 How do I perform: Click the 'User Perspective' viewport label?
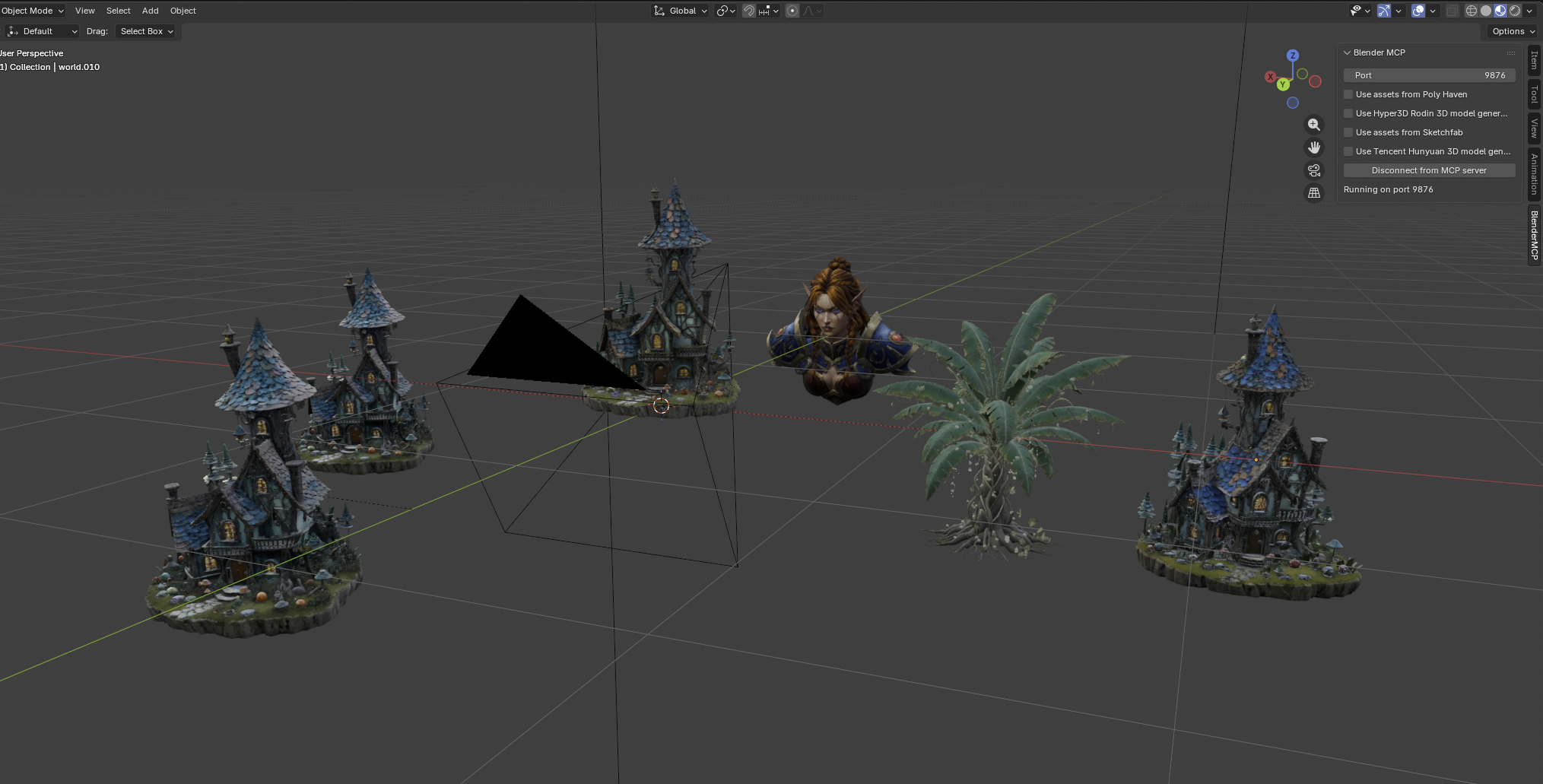31,53
